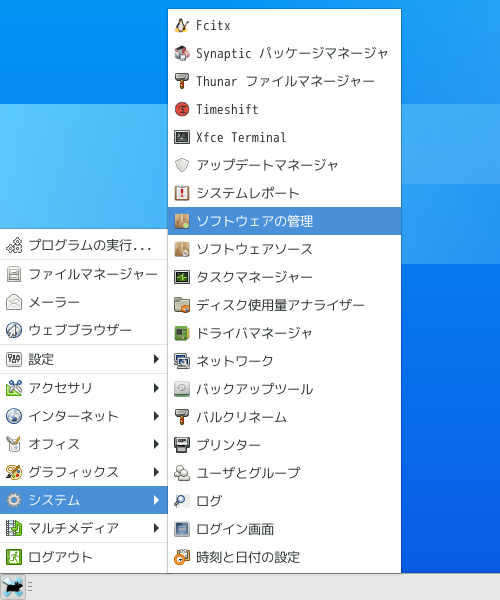500x600 pixels.
Task: Open the インターネット menu category
Action: coord(84,416)
